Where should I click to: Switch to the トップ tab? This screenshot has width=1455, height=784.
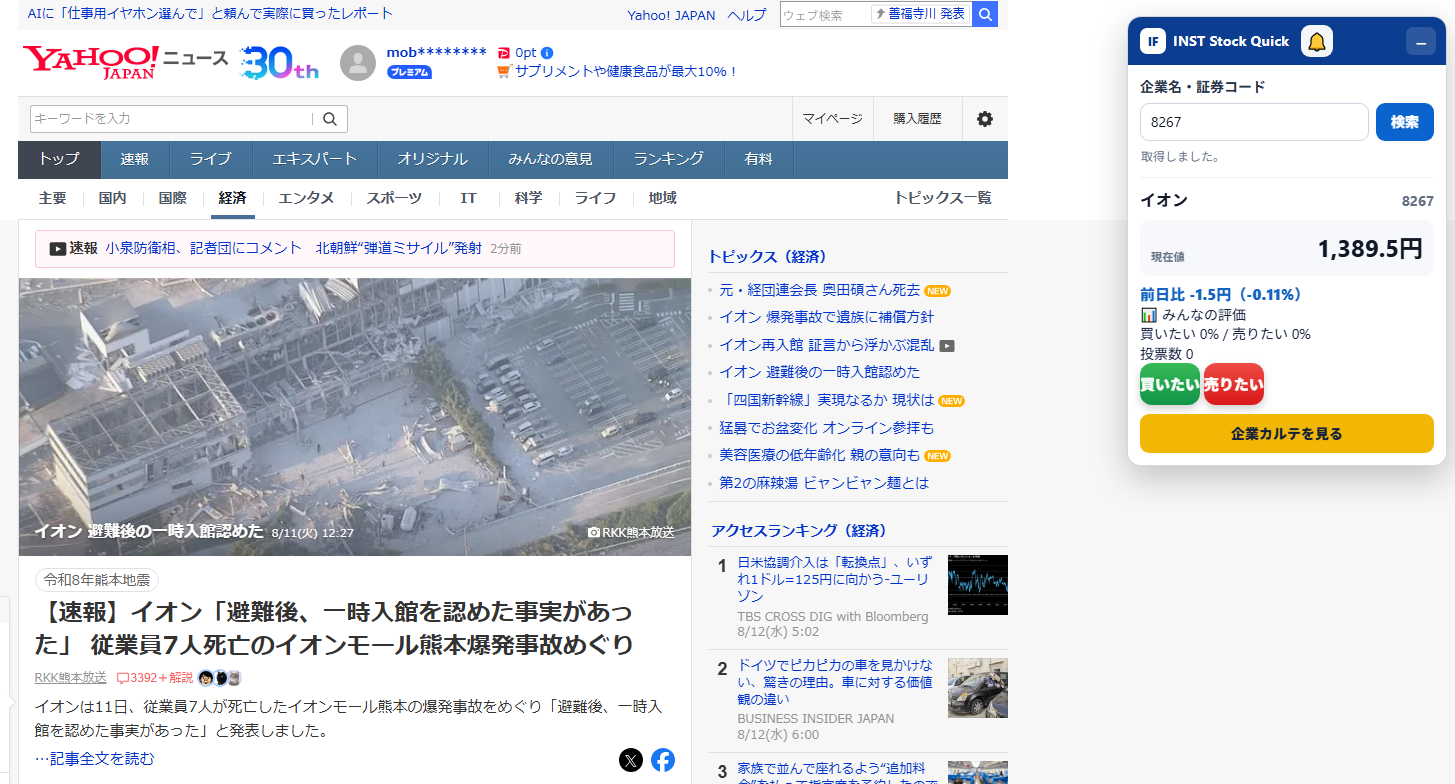pos(59,159)
